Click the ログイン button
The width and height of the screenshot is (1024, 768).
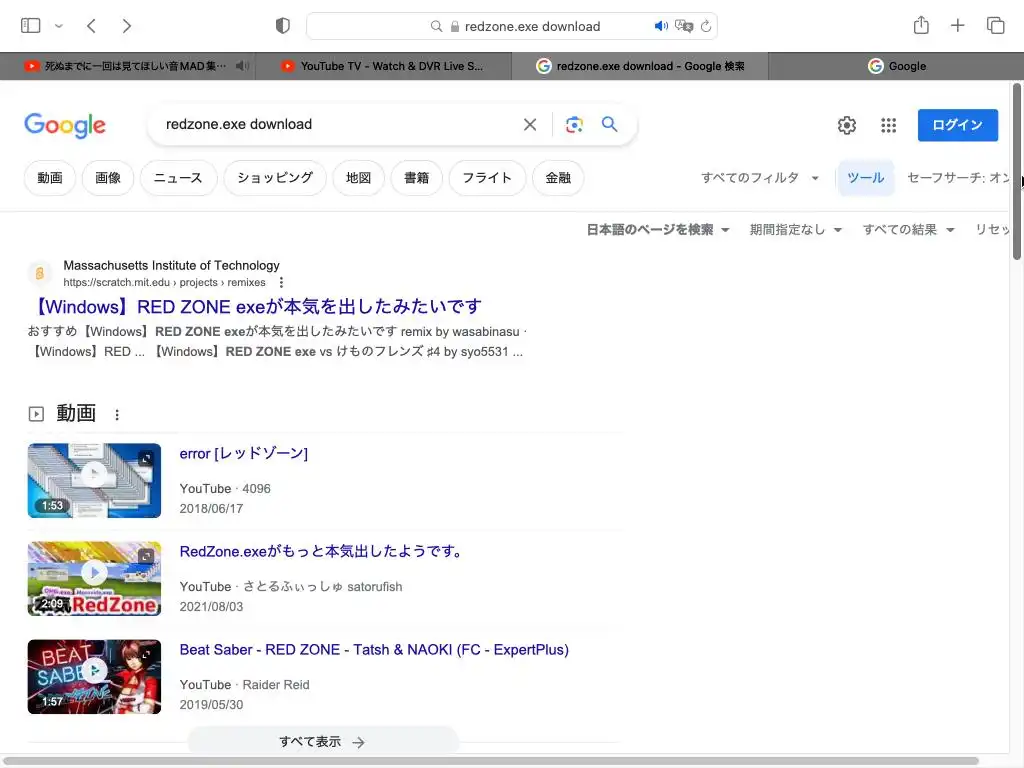[957, 125]
